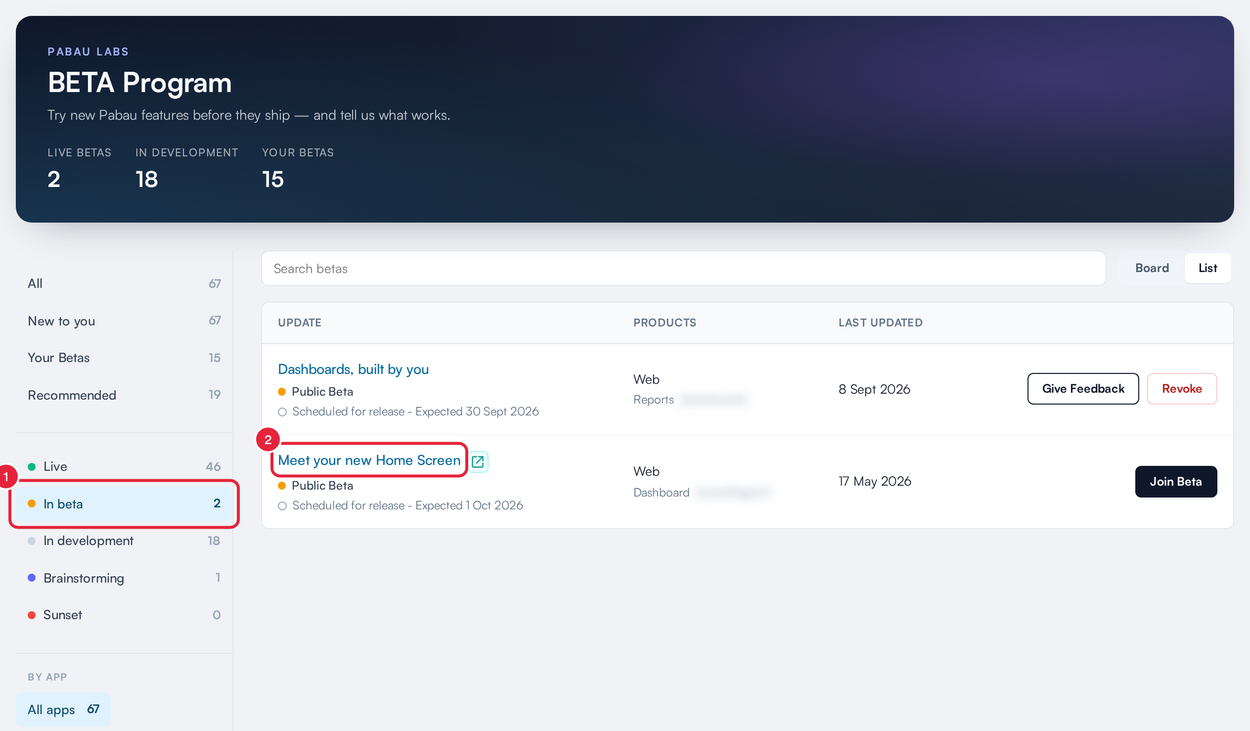The height and width of the screenshot is (731, 1250).
Task: Switch to List view
Action: [x=1208, y=268]
